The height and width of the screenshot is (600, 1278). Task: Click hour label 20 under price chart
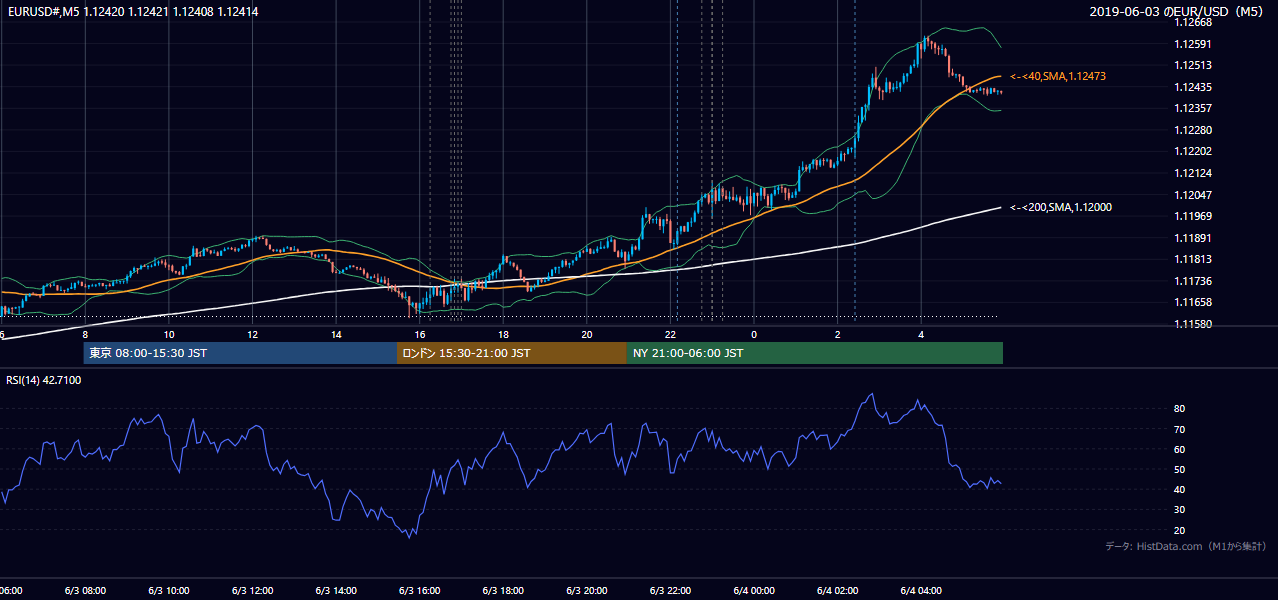[588, 334]
